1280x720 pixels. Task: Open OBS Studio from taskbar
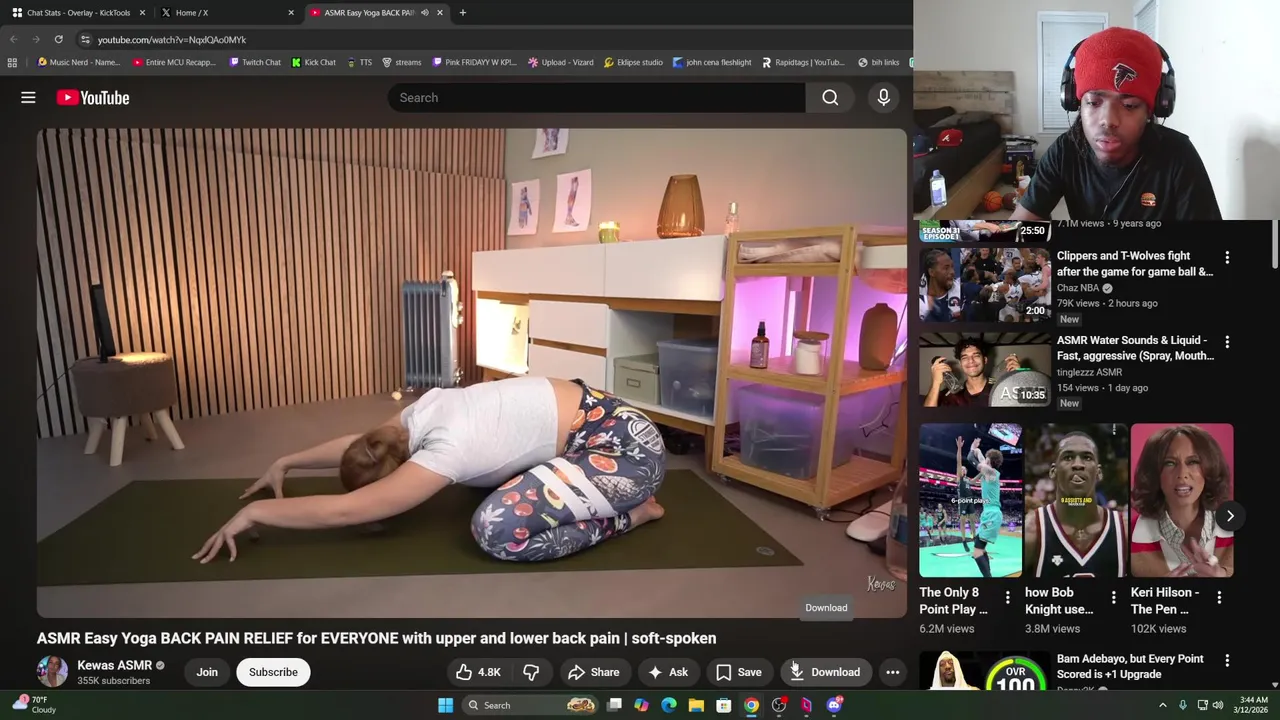pyautogui.click(x=779, y=705)
